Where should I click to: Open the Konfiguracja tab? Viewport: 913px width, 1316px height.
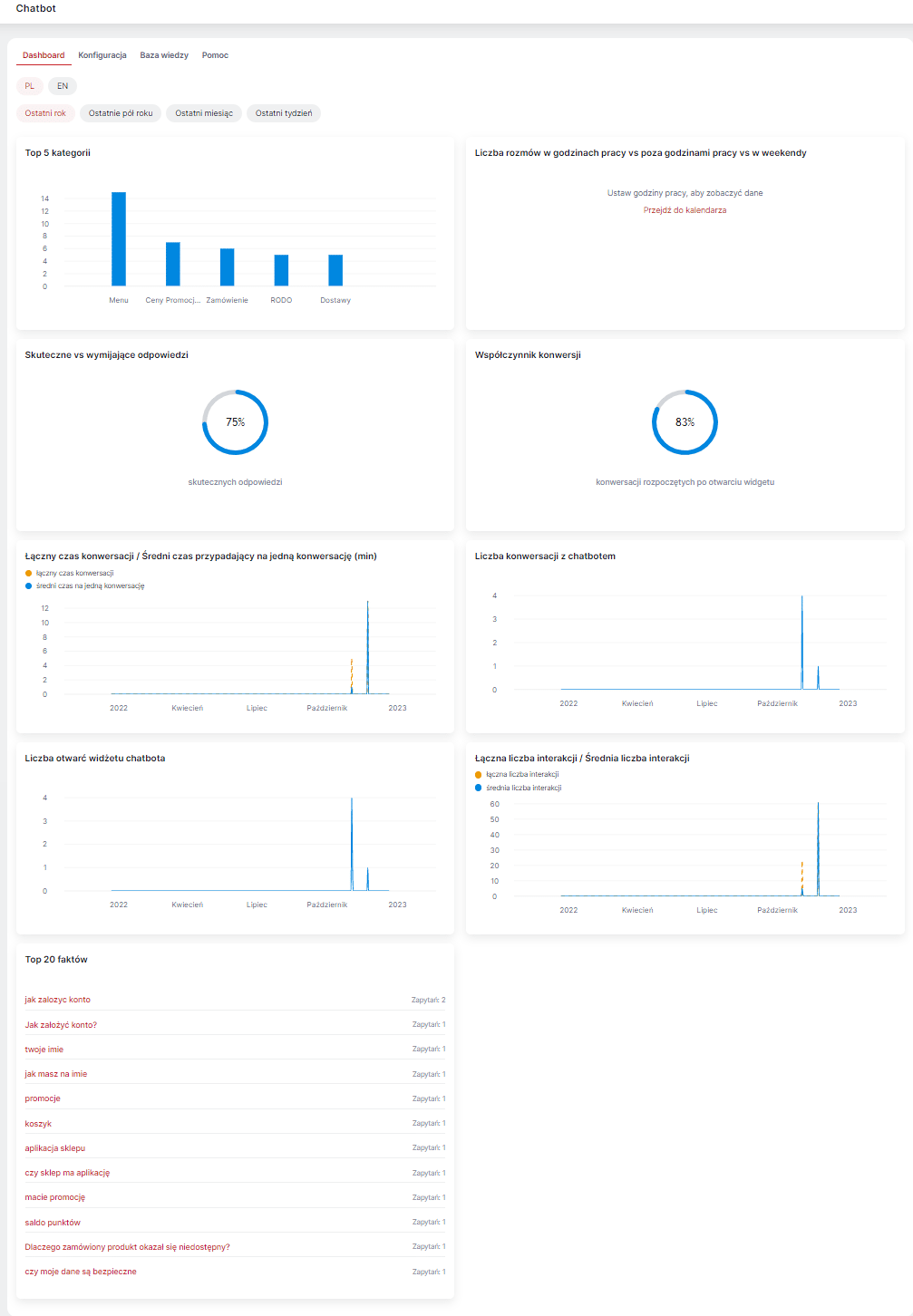(102, 55)
